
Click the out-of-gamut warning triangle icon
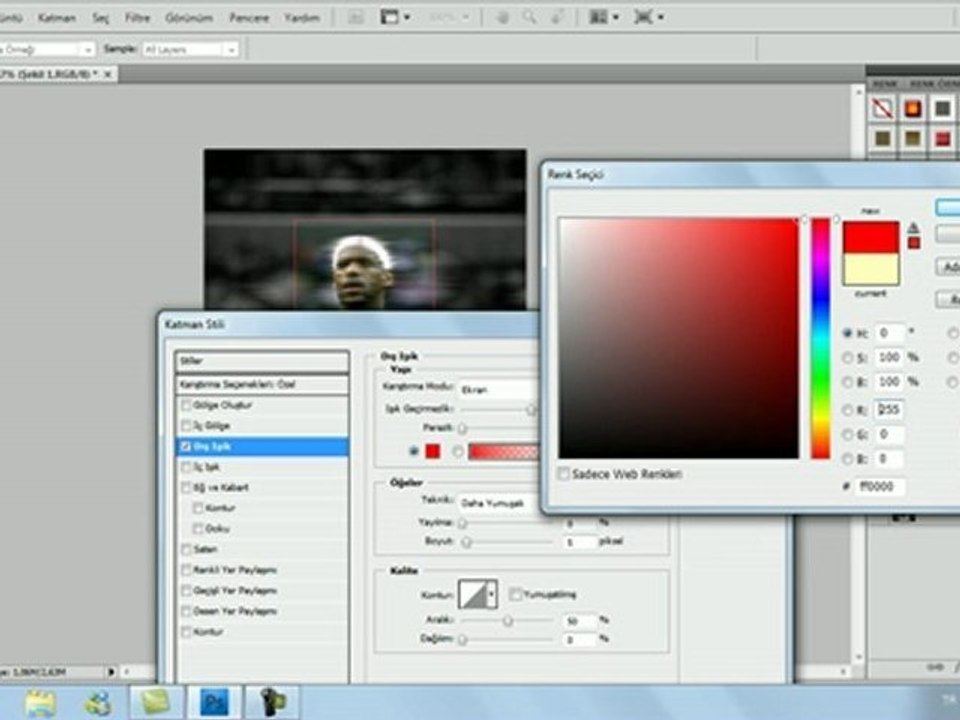pos(913,228)
